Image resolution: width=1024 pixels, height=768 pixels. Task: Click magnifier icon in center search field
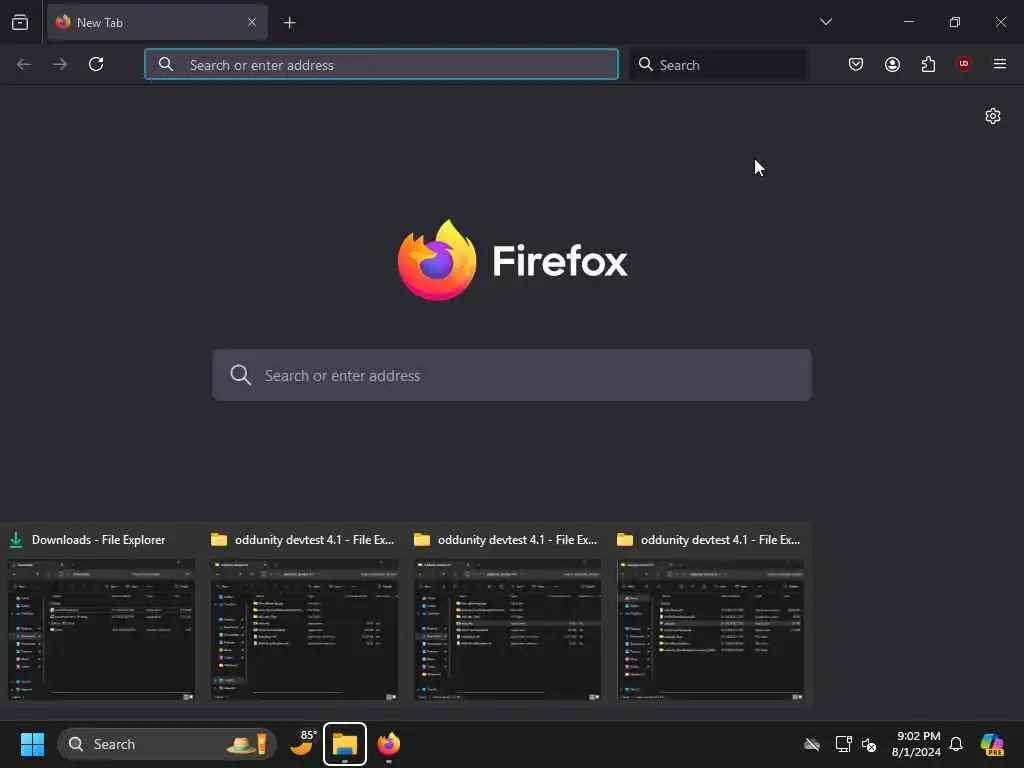click(240, 375)
